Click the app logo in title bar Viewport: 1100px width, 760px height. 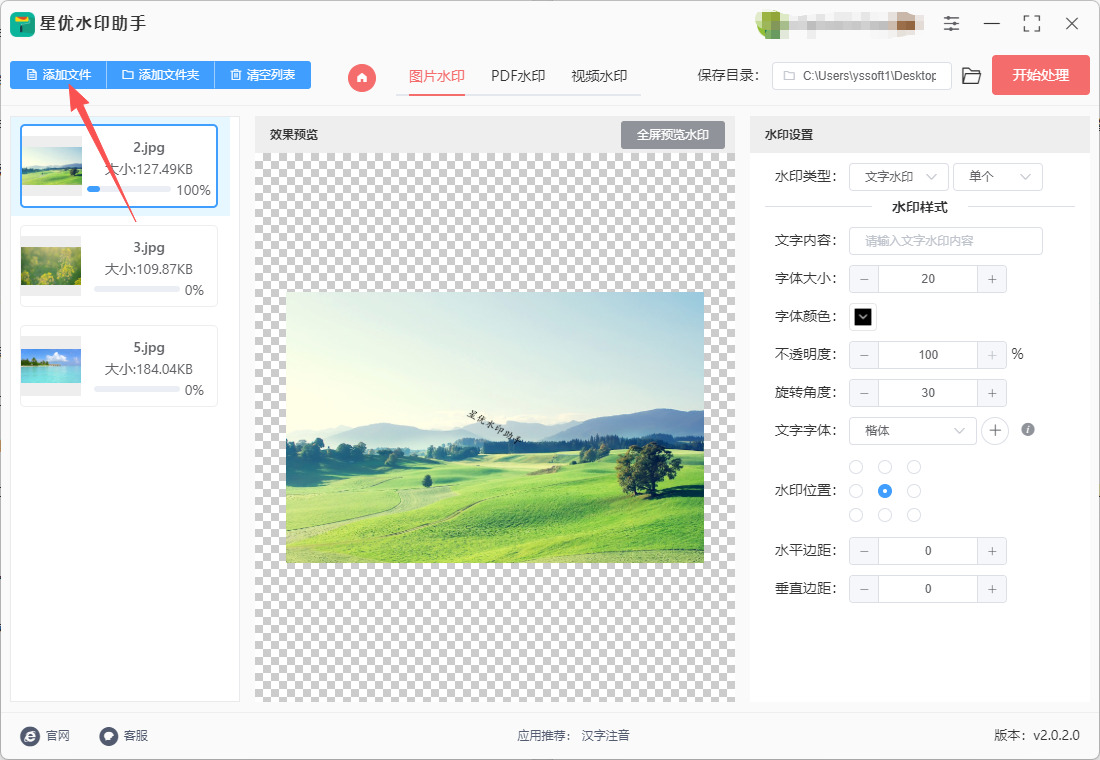click(22, 24)
